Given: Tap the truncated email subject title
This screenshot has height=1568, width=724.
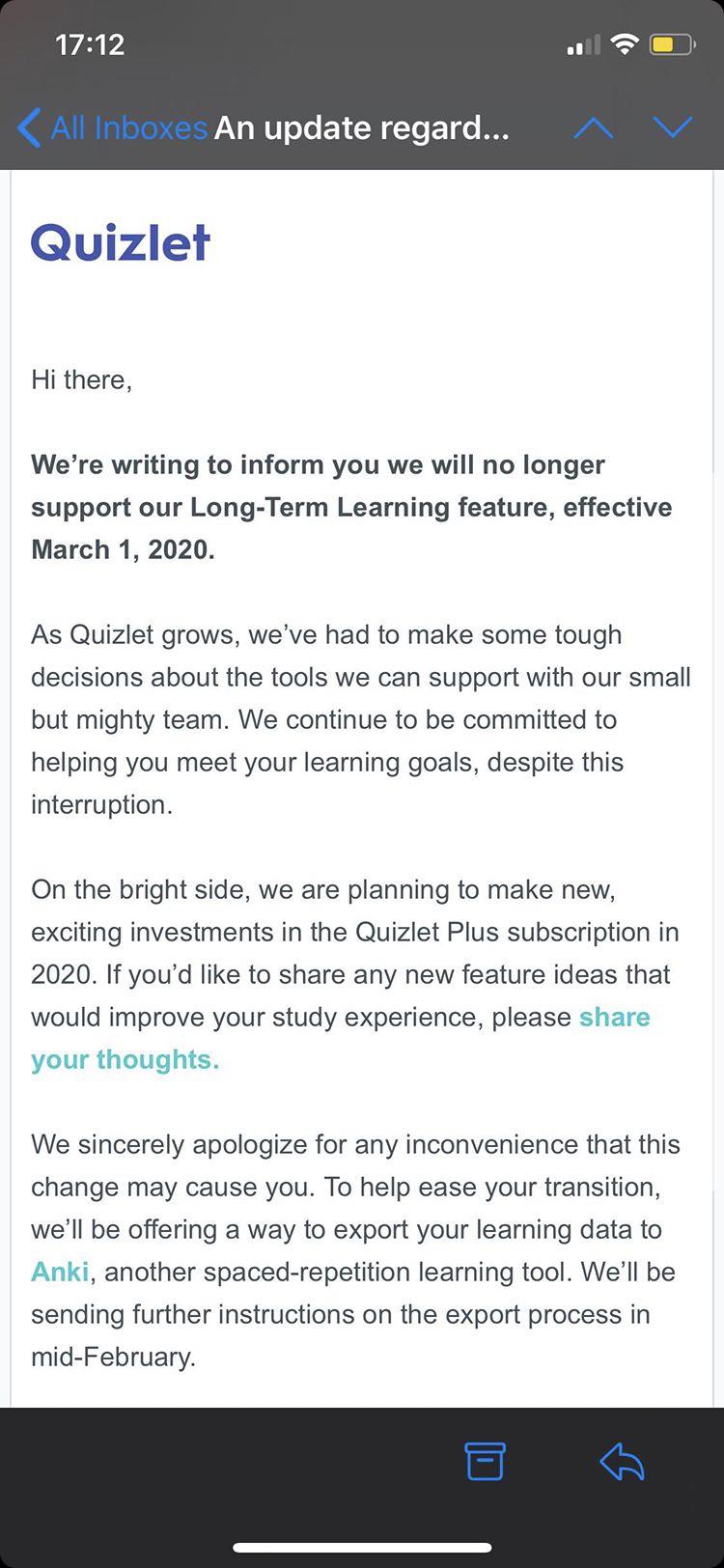Looking at the screenshot, I should pyautogui.click(x=362, y=126).
